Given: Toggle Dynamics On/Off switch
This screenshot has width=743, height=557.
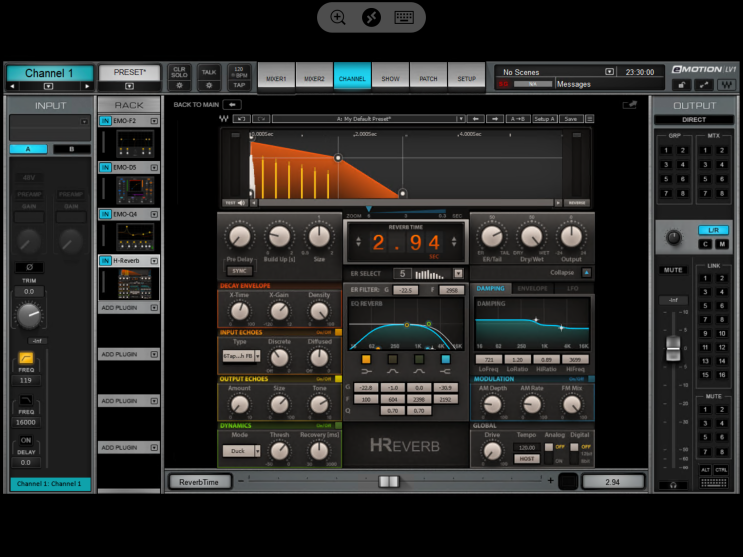Looking at the screenshot, I should (338, 425).
